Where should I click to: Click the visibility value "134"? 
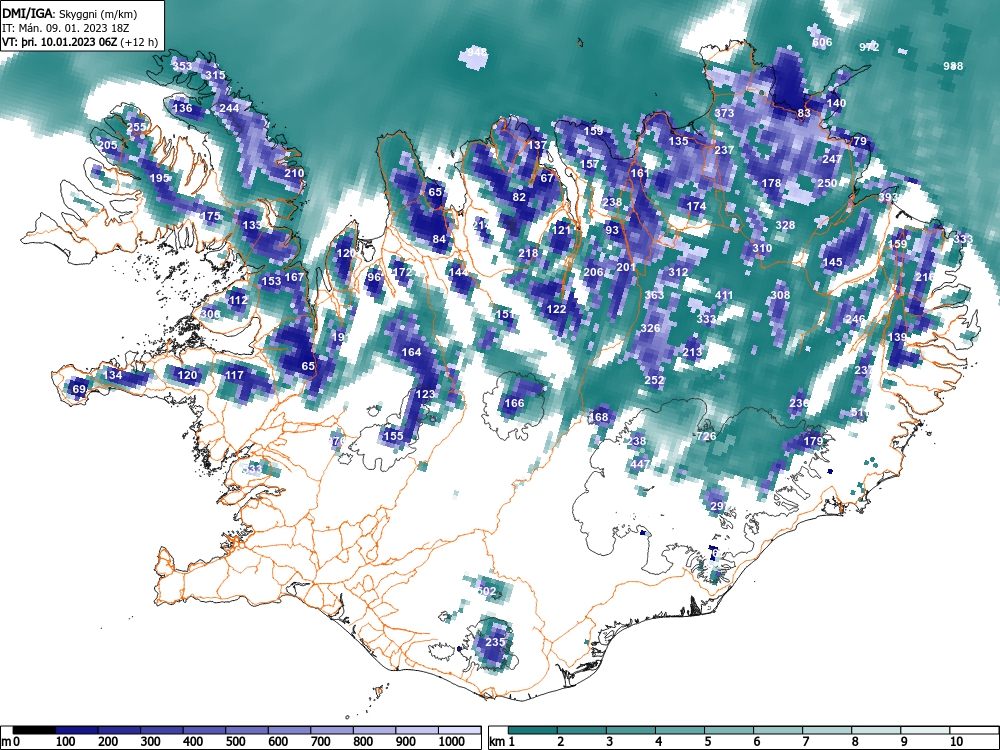tap(112, 375)
